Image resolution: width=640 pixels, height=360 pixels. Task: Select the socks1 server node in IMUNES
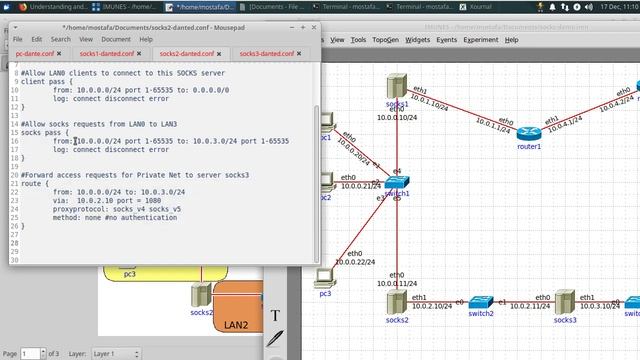pyautogui.click(x=397, y=86)
